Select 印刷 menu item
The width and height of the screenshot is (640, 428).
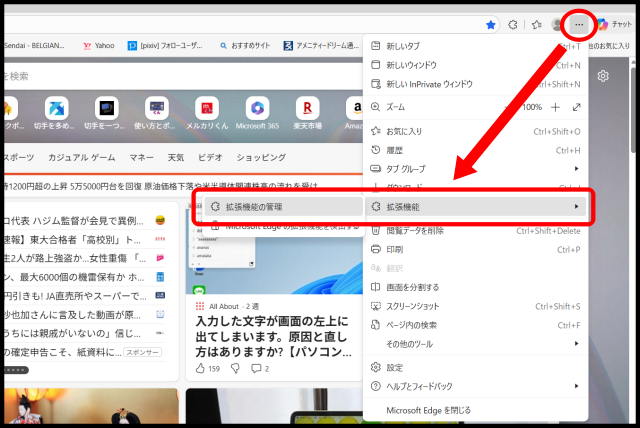click(476, 249)
